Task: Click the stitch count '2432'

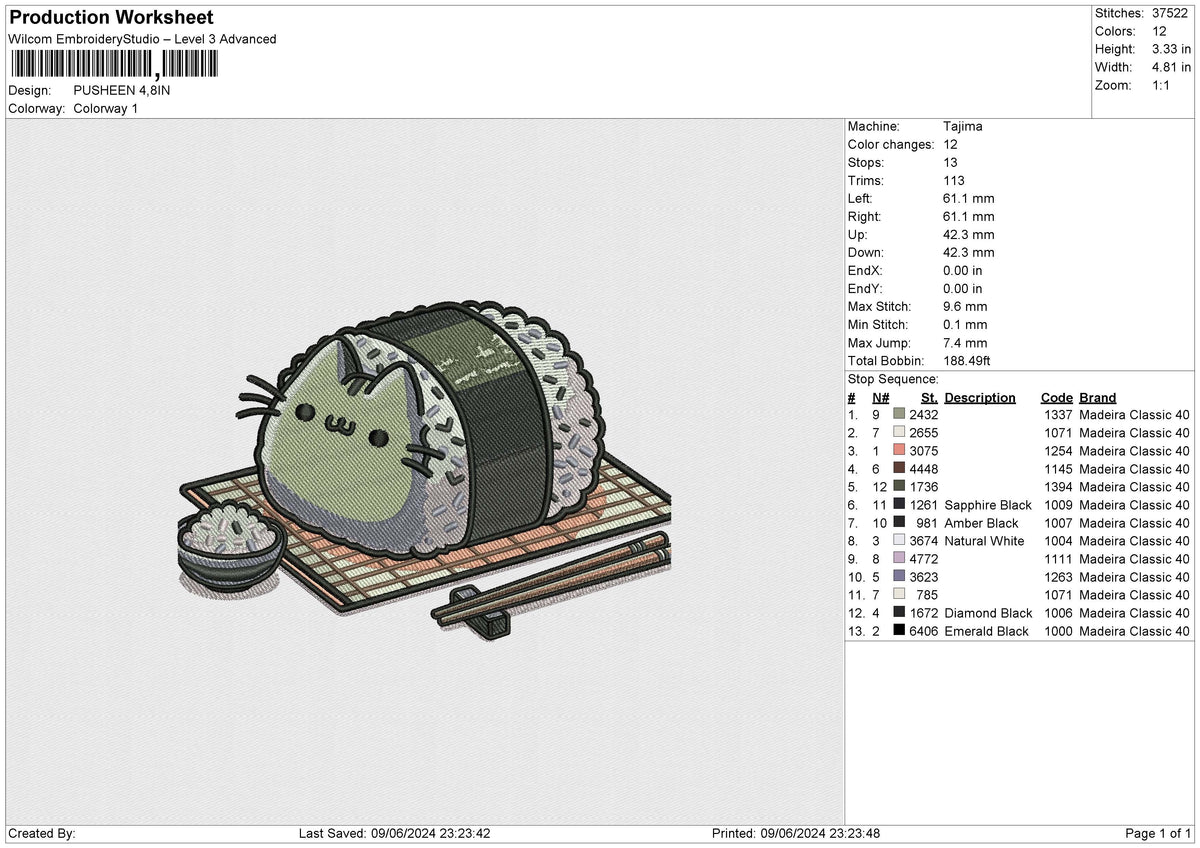Action: [924, 415]
